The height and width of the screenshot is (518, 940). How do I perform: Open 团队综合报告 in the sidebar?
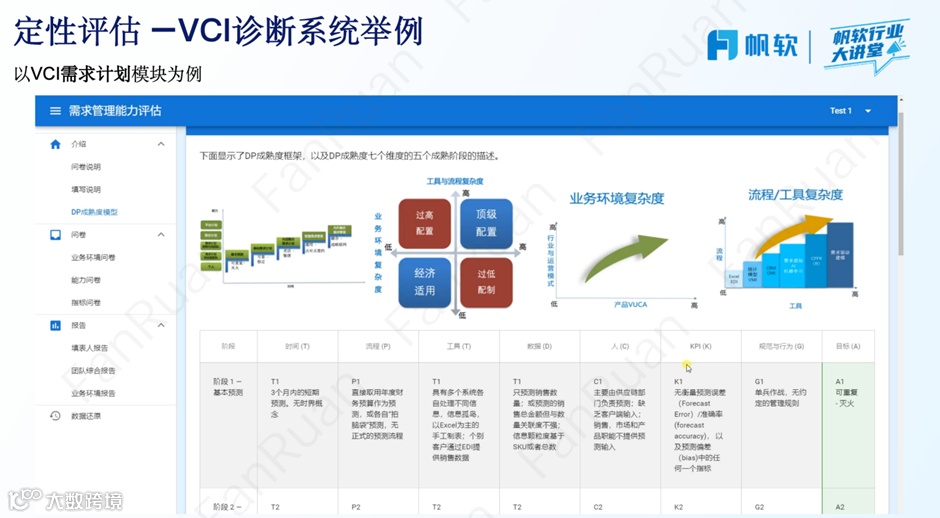[x=93, y=371]
